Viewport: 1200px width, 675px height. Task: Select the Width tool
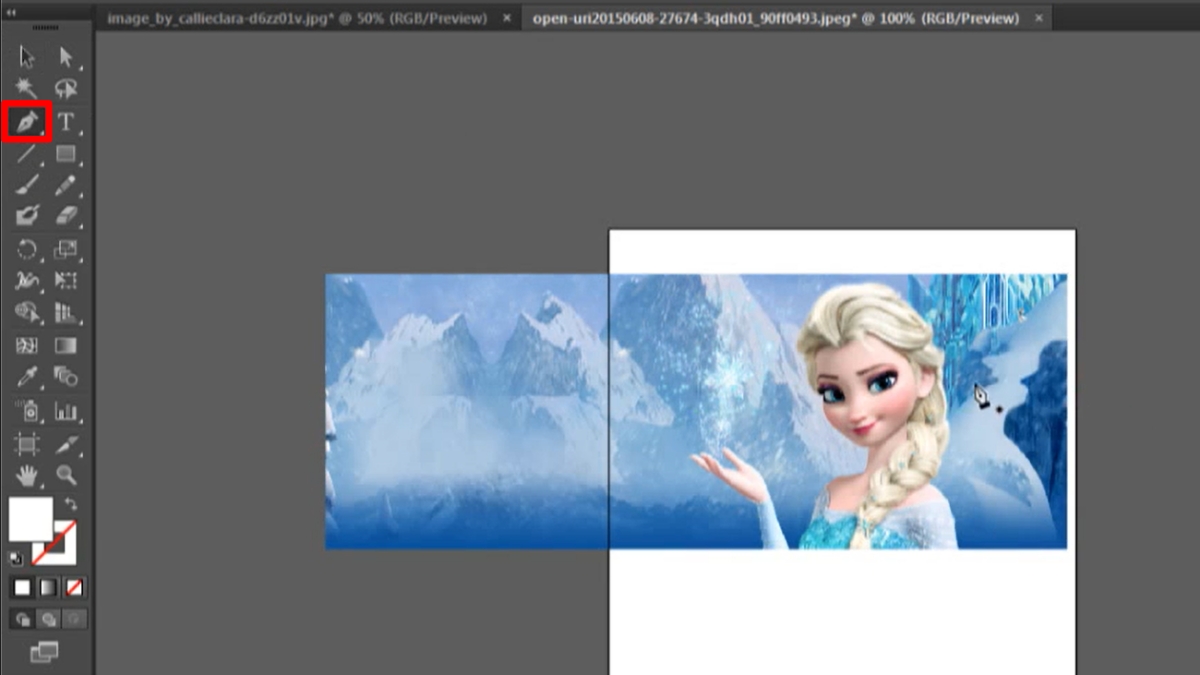pyautogui.click(x=27, y=281)
